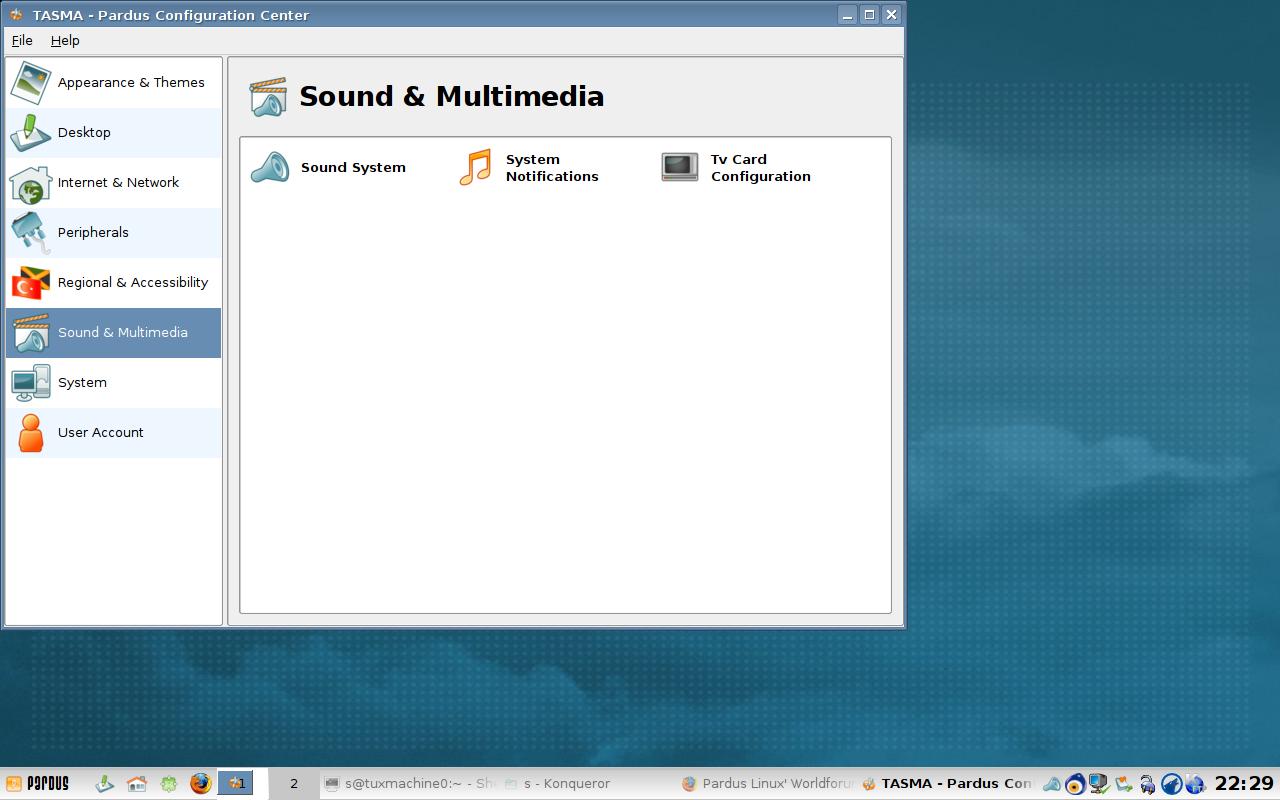Click the User Account label
The height and width of the screenshot is (800, 1280).
pos(100,433)
